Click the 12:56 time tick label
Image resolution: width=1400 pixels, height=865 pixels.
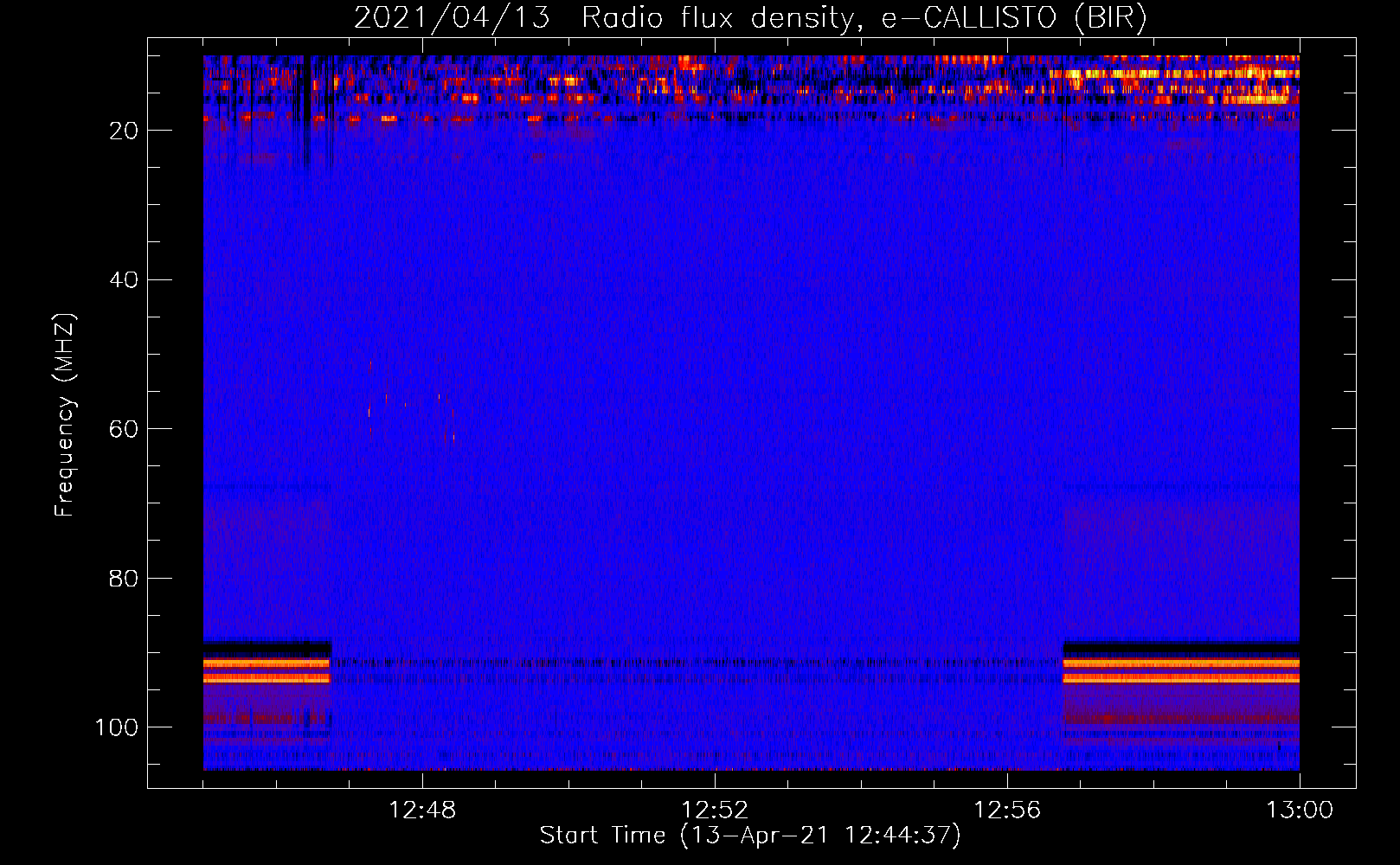pyautogui.click(x=1007, y=811)
